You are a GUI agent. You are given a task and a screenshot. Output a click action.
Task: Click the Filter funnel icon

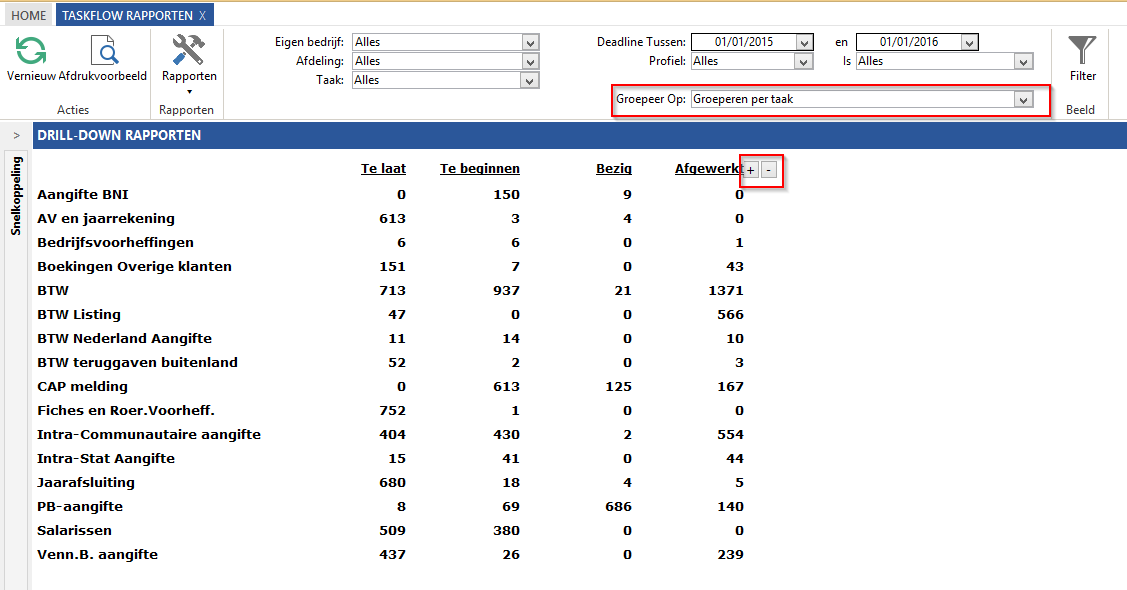(x=1082, y=51)
